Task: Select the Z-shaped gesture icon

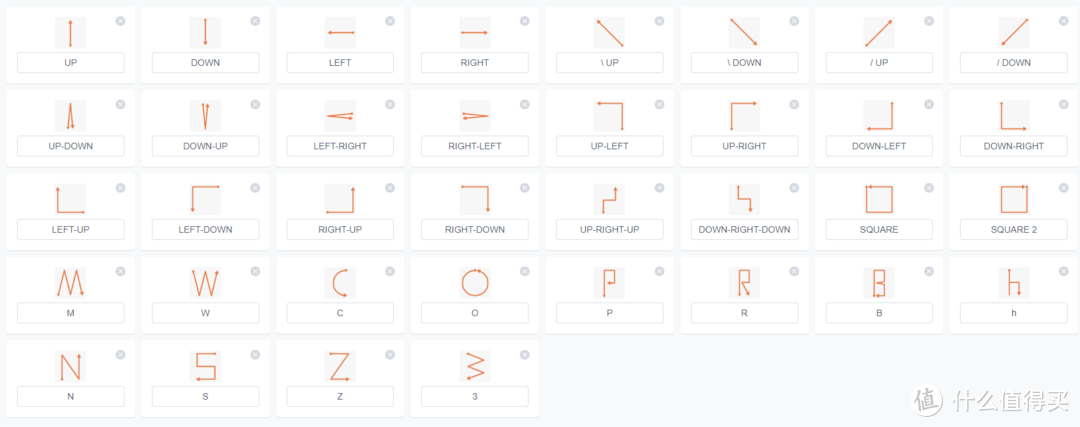Action: click(x=340, y=366)
